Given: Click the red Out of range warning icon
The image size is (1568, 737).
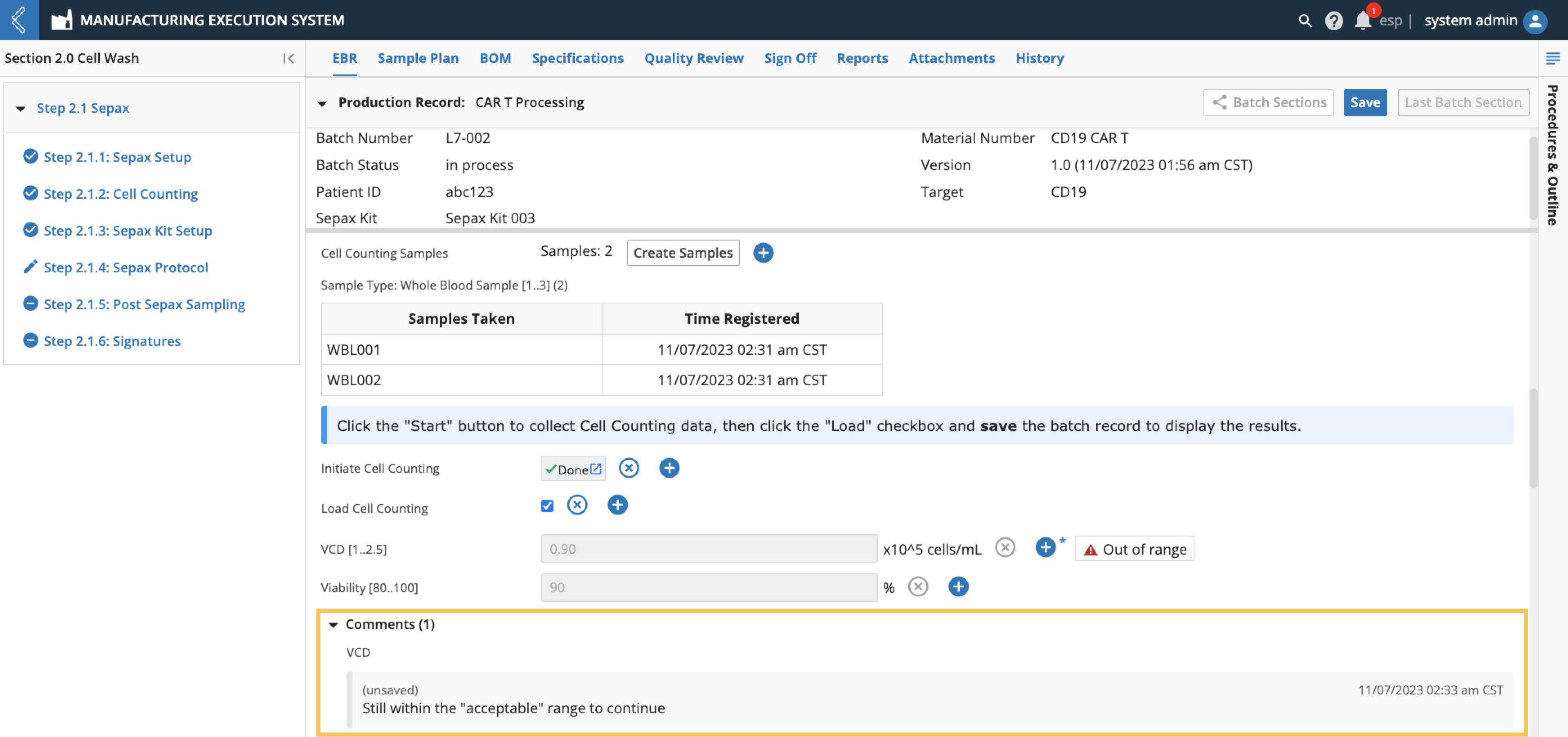Looking at the screenshot, I should (x=1090, y=549).
